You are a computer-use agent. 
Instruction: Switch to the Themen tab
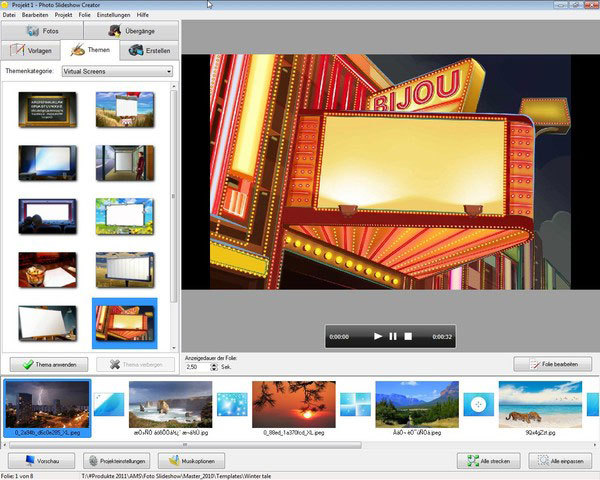(90, 50)
